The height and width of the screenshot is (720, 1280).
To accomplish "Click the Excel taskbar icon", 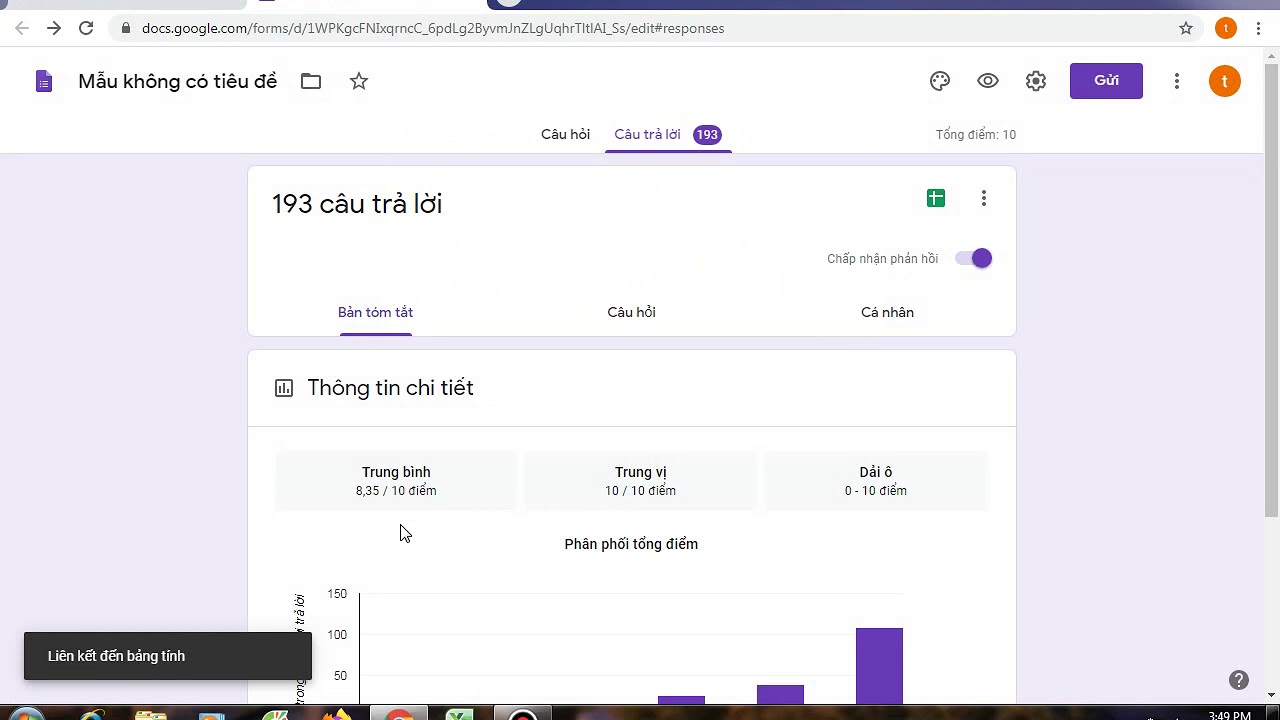I will (458, 716).
